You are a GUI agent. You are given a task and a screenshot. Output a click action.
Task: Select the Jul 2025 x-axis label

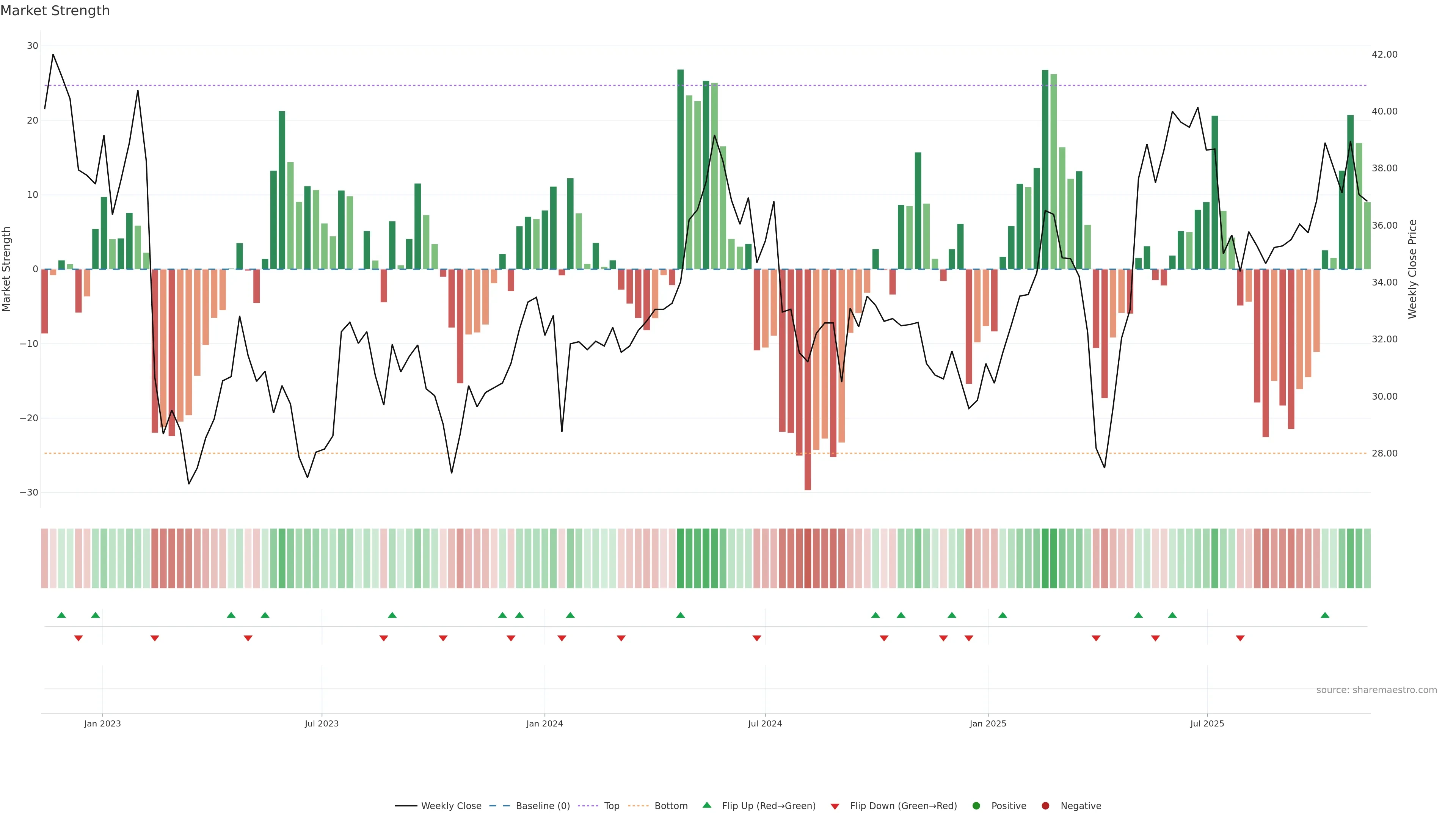(x=1207, y=723)
